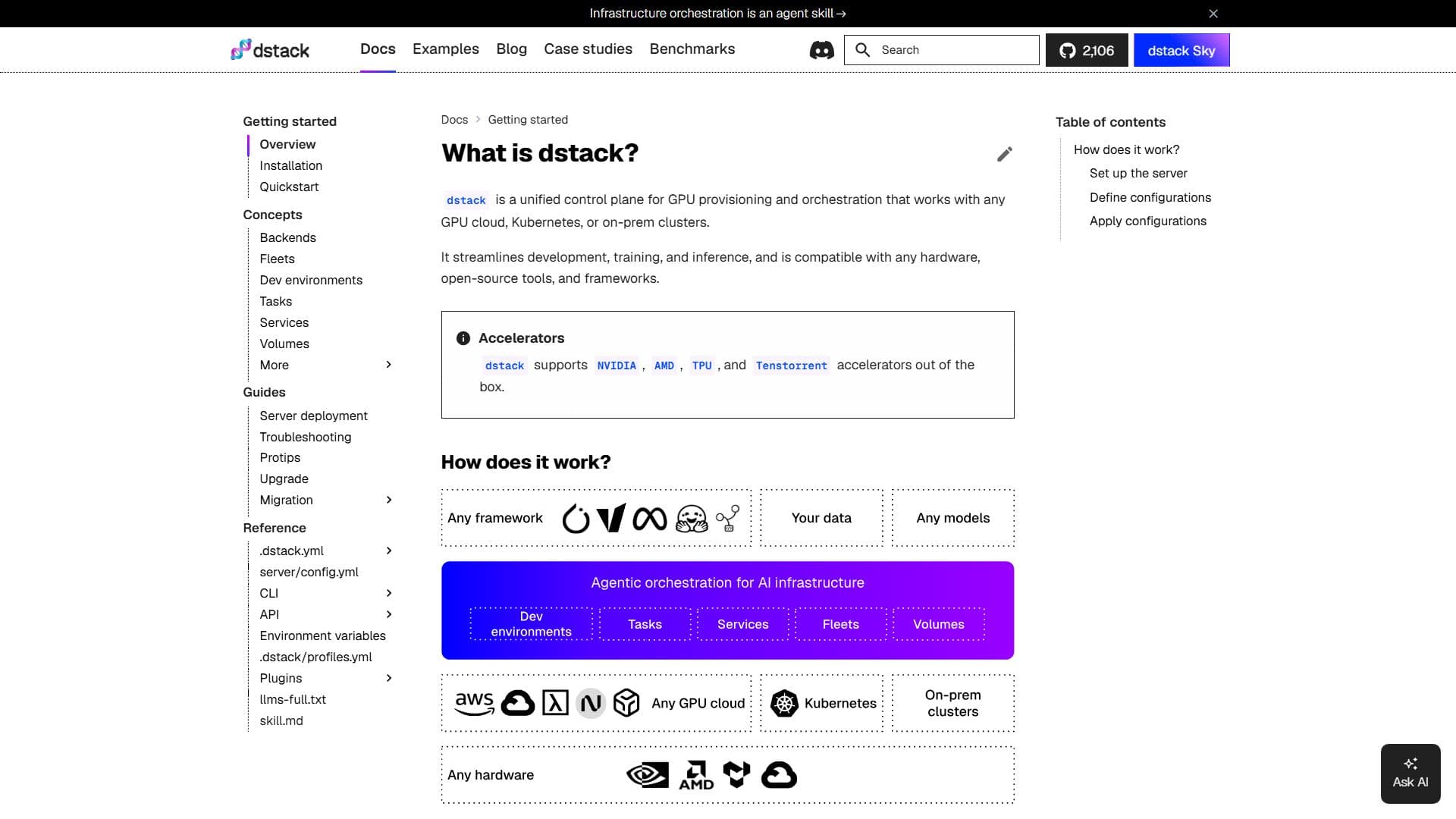This screenshot has height=819, width=1456.
Task: Click the cube logo before Any GPU cloud
Action: pos(626,704)
